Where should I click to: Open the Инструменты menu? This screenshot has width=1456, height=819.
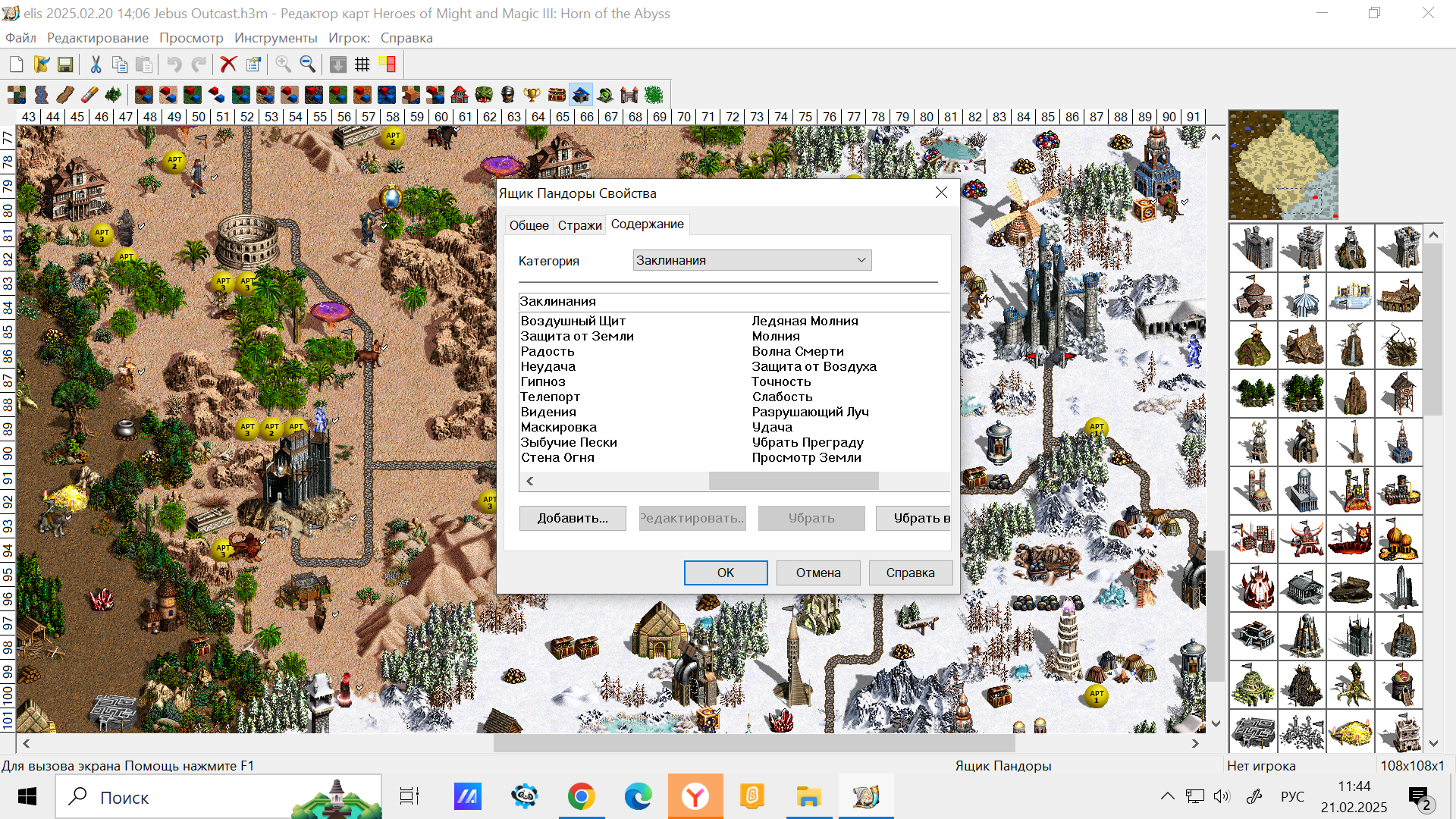pos(275,38)
